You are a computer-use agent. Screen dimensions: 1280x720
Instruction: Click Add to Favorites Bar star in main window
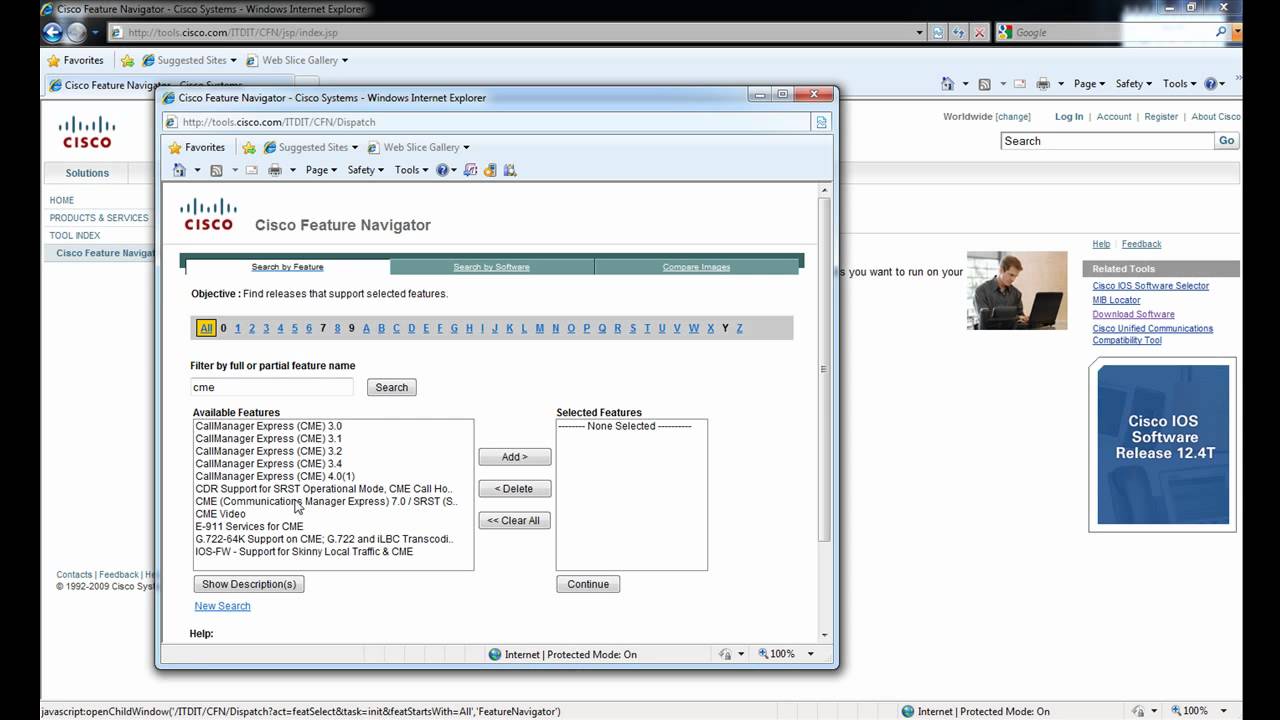[127, 60]
